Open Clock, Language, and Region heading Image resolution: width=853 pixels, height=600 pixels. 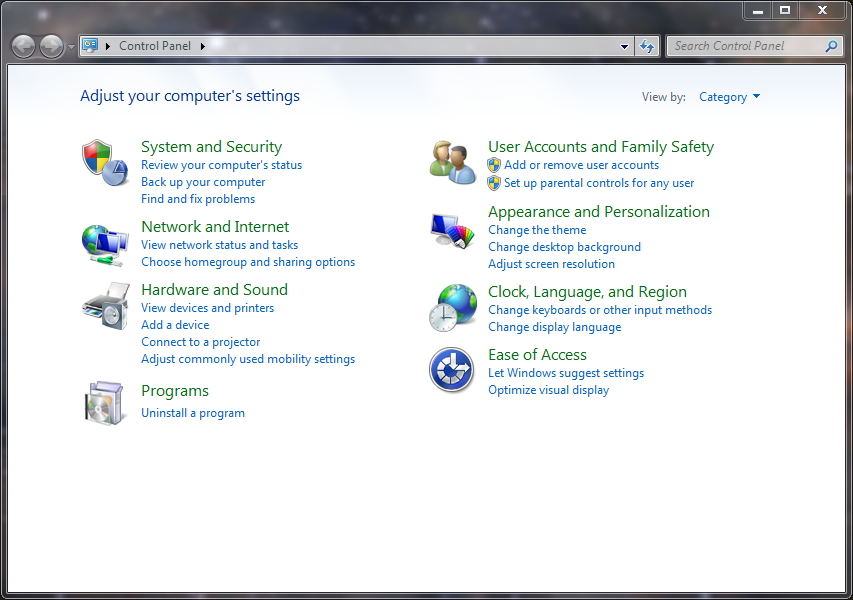coord(587,292)
